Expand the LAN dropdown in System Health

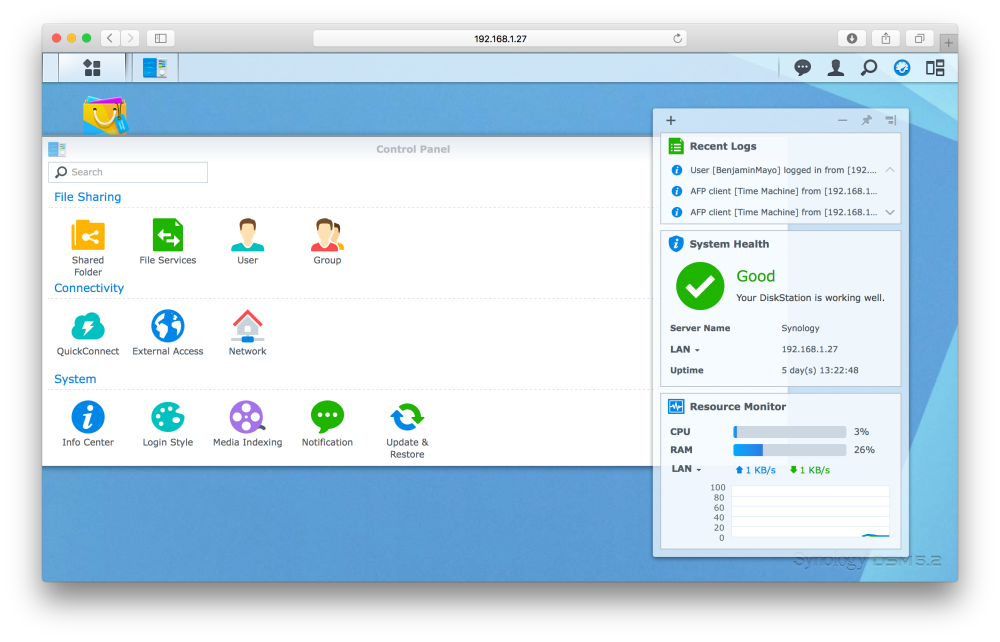(x=685, y=349)
